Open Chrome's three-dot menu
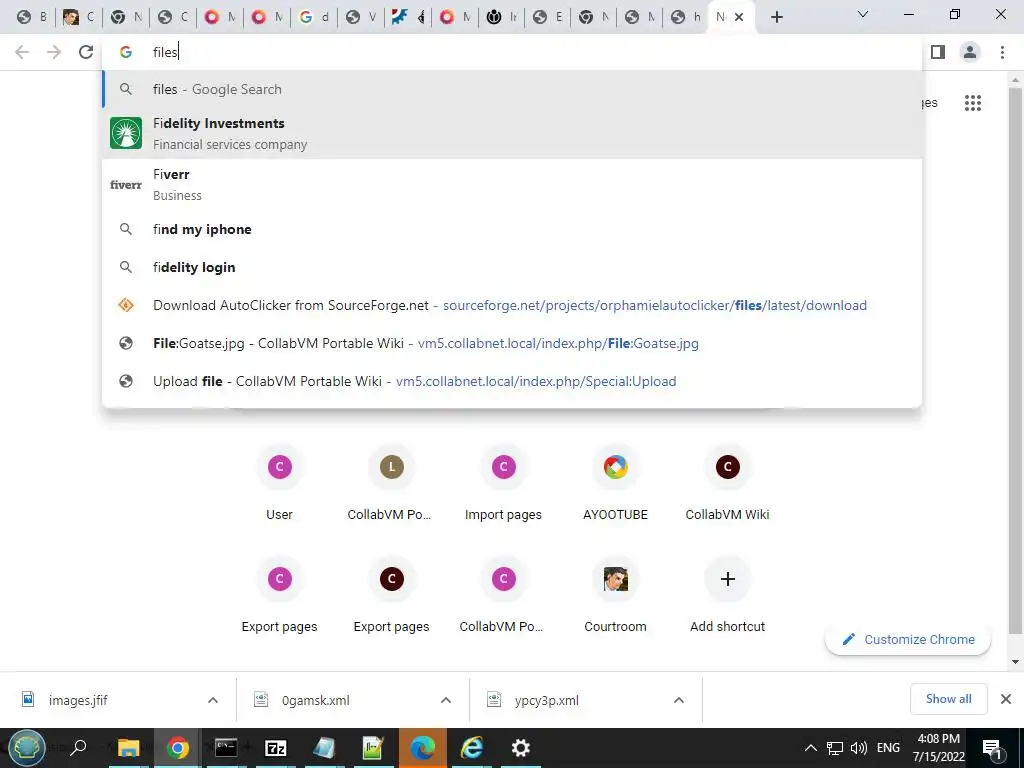The height and width of the screenshot is (768, 1024). pyautogui.click(x=1002, y=52)
